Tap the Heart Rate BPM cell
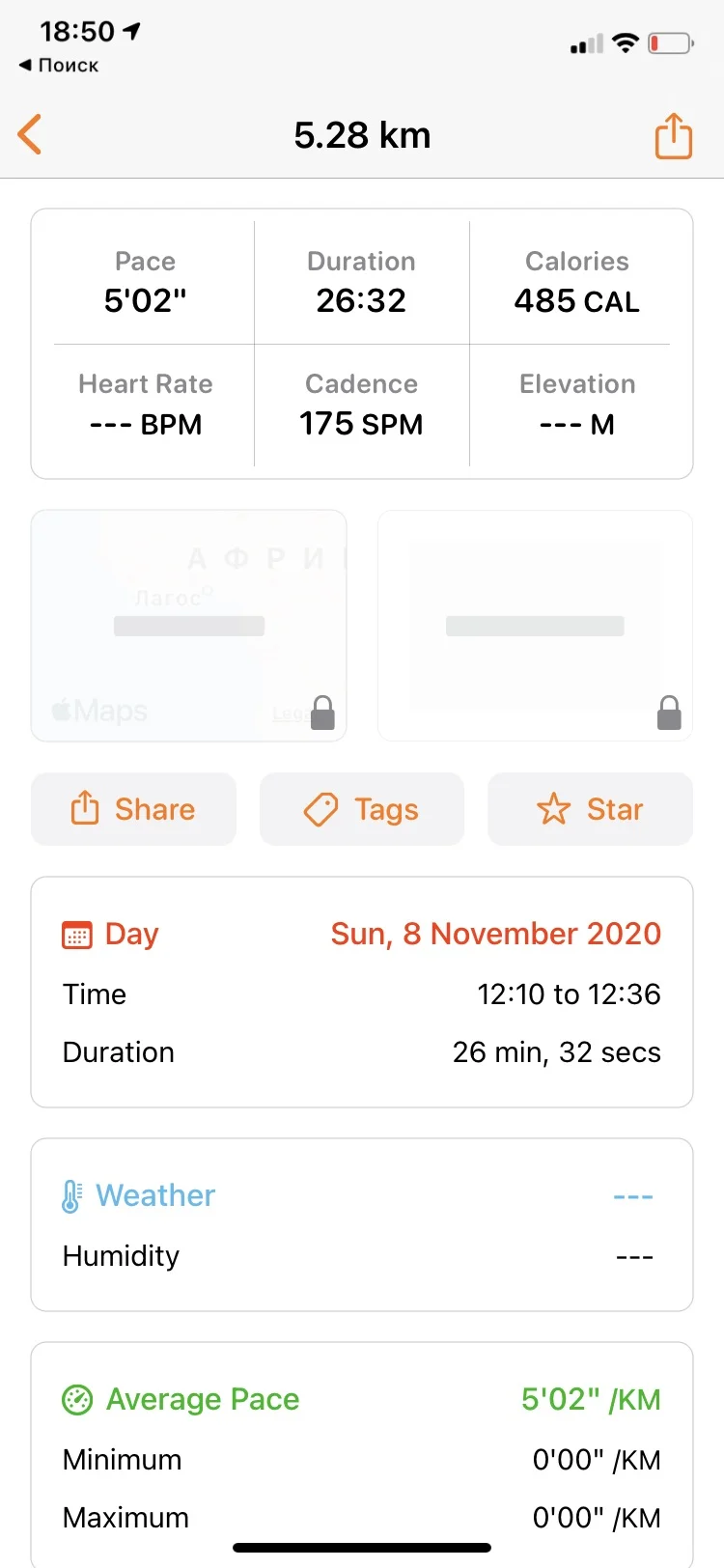Viewport: 724px width, 1568px height. [x=145, y=406]
